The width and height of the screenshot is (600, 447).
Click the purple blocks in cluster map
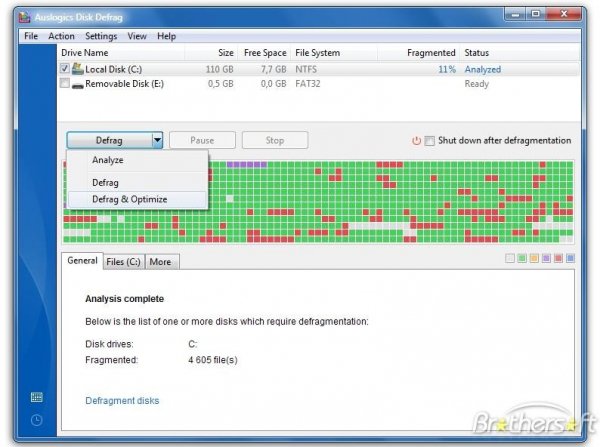coord(247,165)
